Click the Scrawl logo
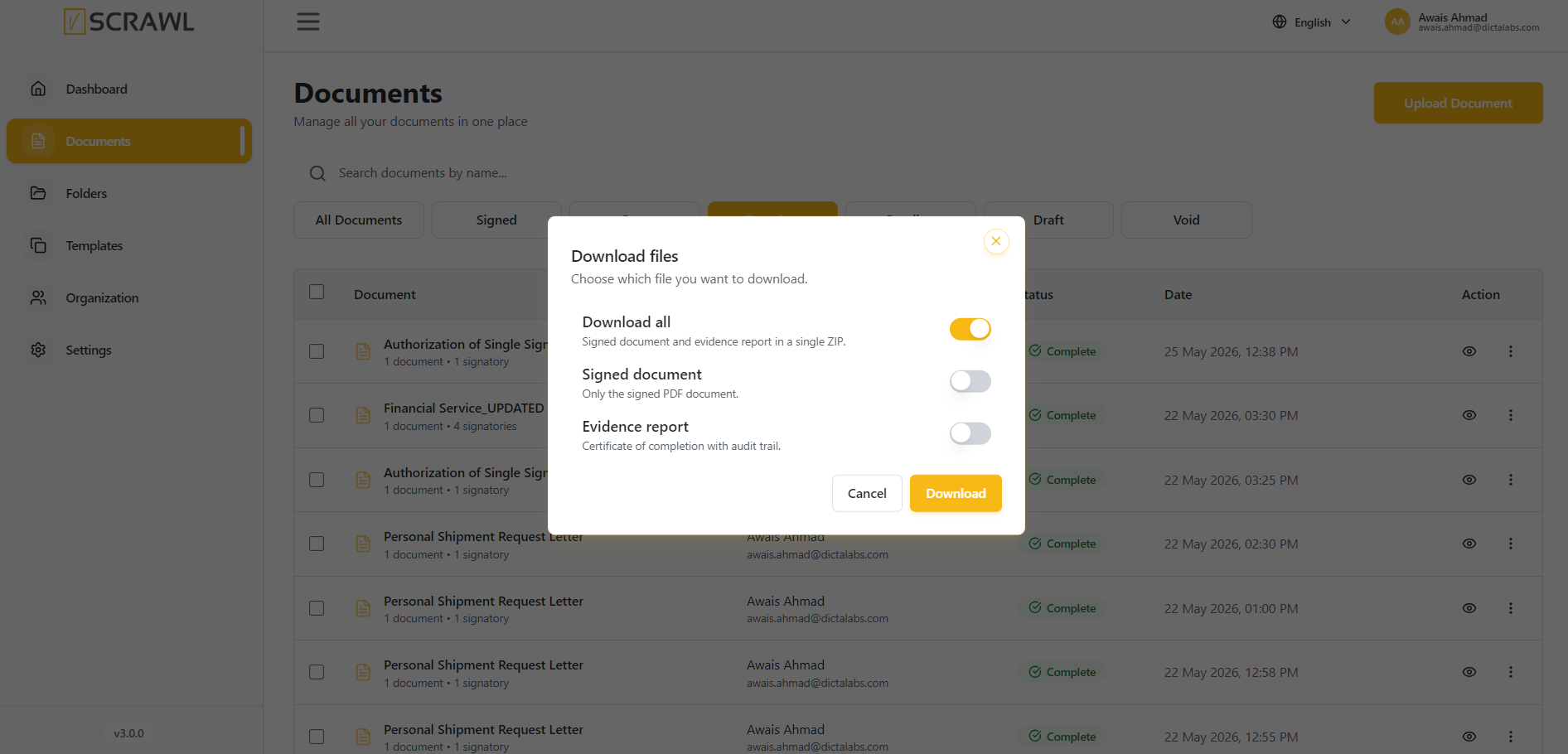The image size is (1568, 754). coord(129,22)
